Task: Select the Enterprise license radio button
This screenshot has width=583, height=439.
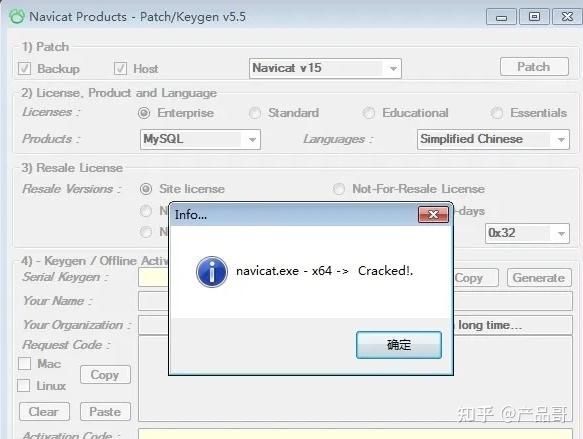Action: click(144, 113)
